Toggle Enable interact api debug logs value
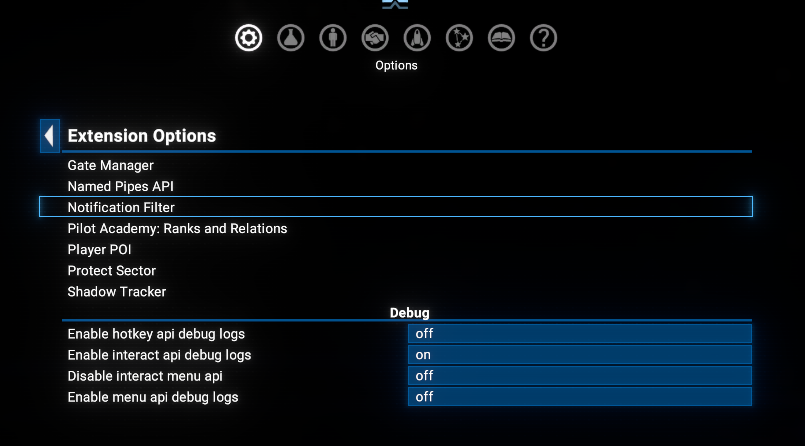805x446 pixels. point(580,355)
